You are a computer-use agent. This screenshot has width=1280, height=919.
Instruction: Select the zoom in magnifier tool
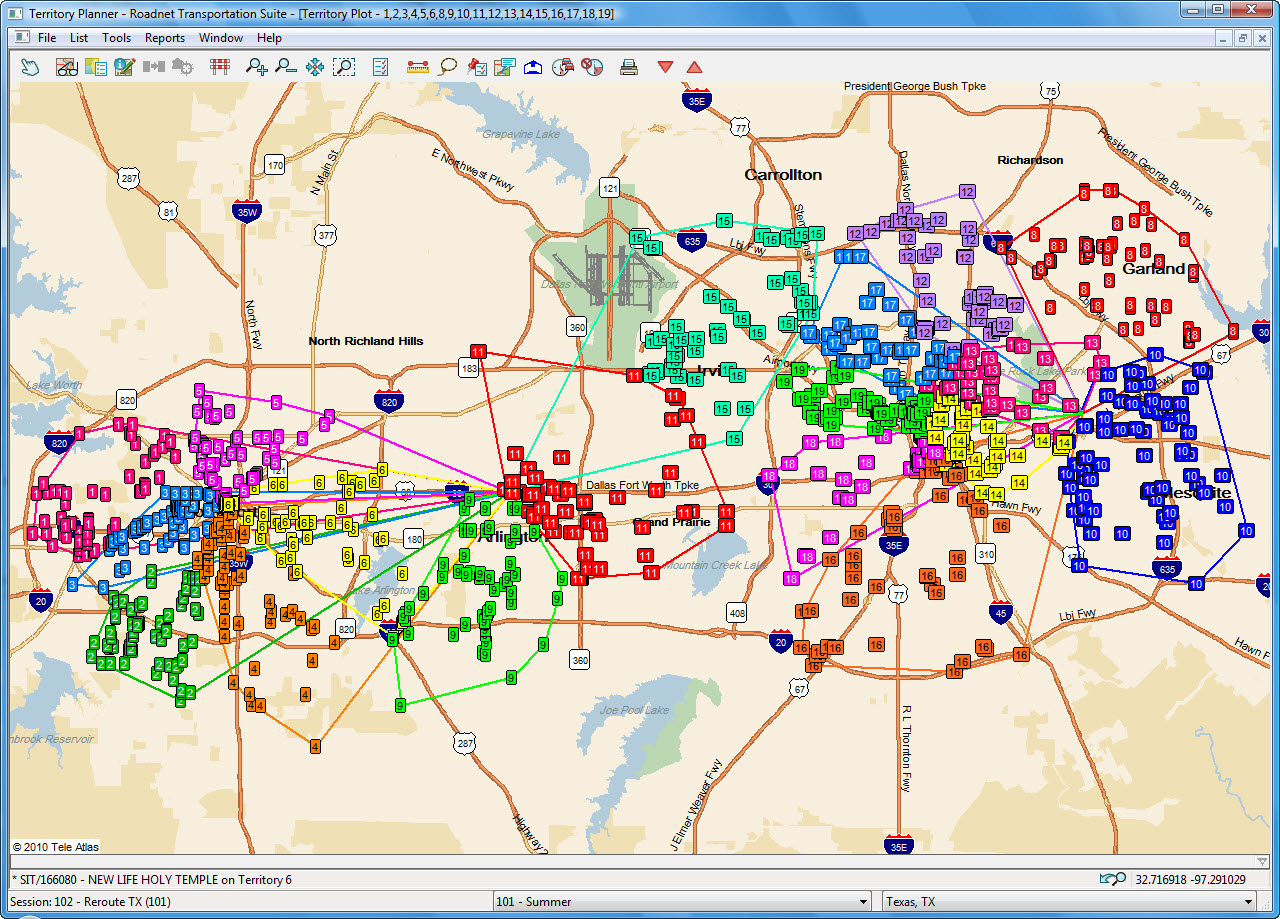(257, 67)
